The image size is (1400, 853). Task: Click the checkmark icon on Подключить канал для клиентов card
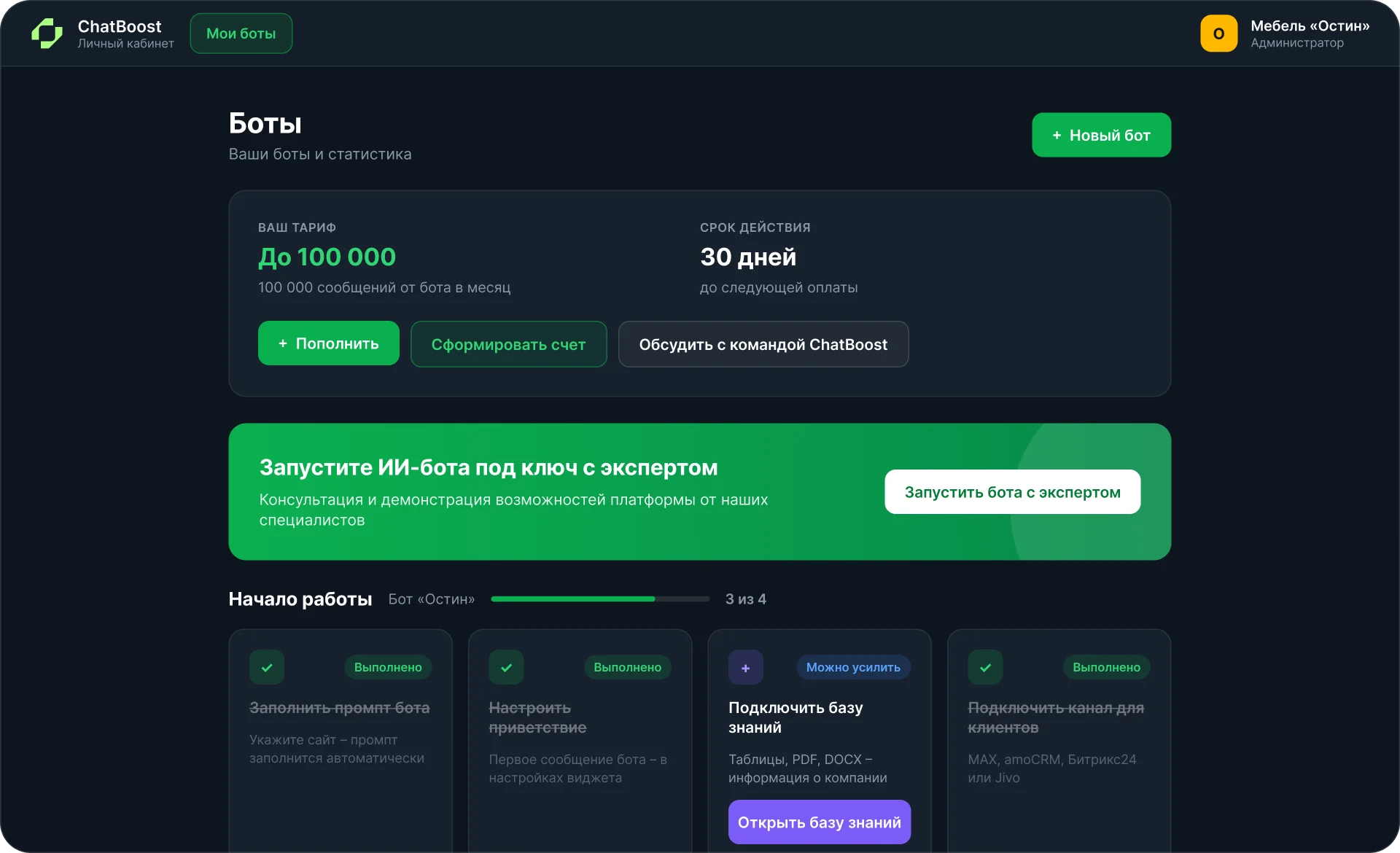coord(985,667)
